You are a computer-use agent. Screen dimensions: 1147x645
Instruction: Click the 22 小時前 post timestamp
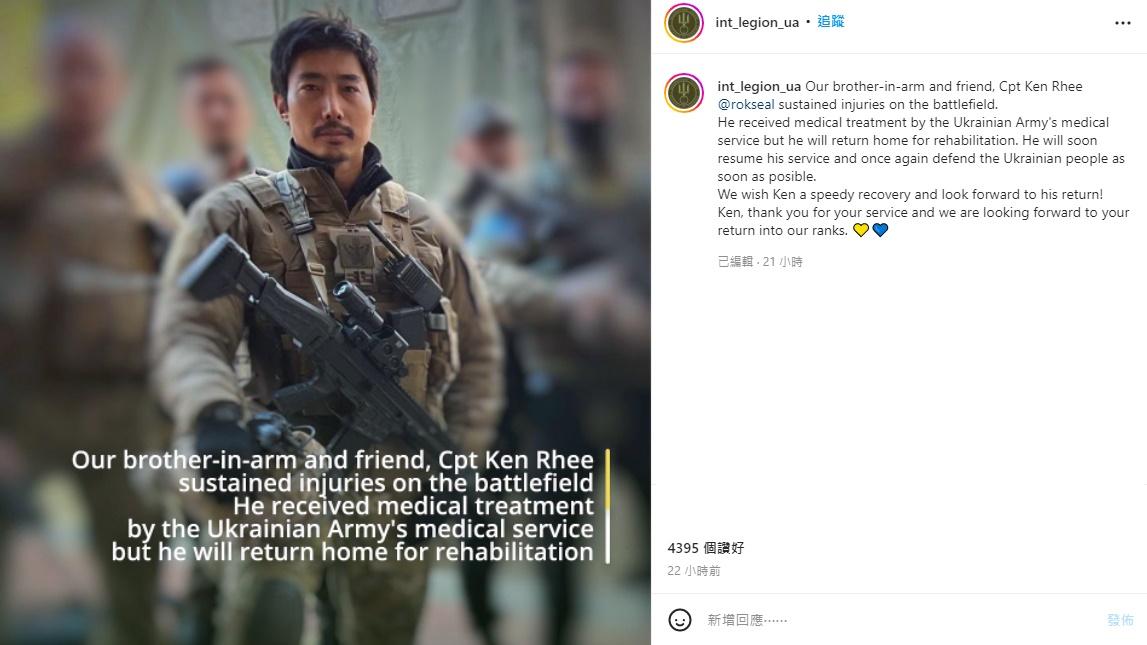[x=693, y=570]
